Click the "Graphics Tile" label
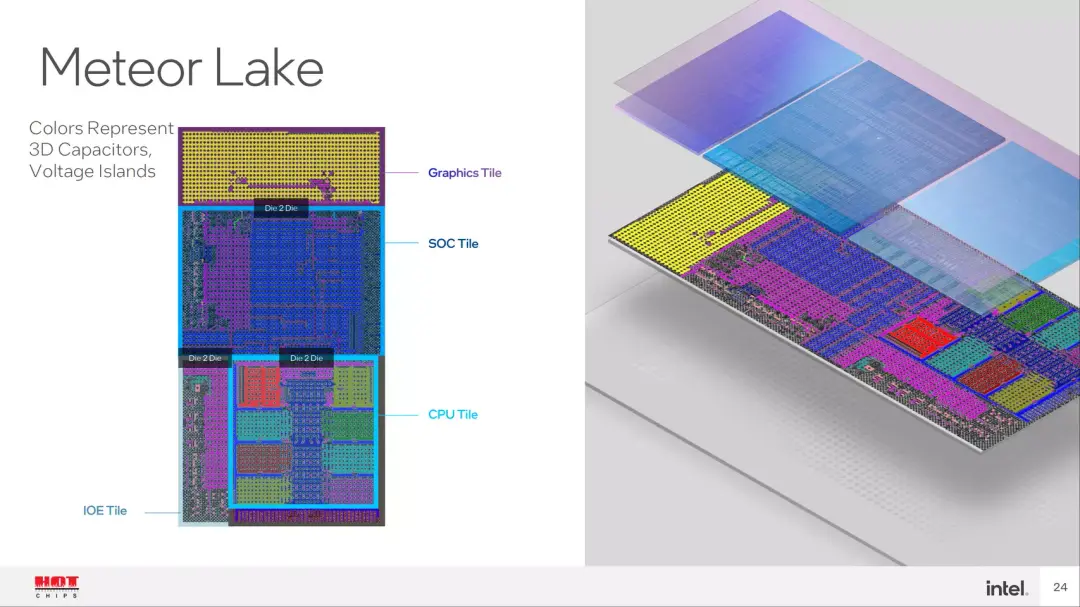 tap(464, 173)
